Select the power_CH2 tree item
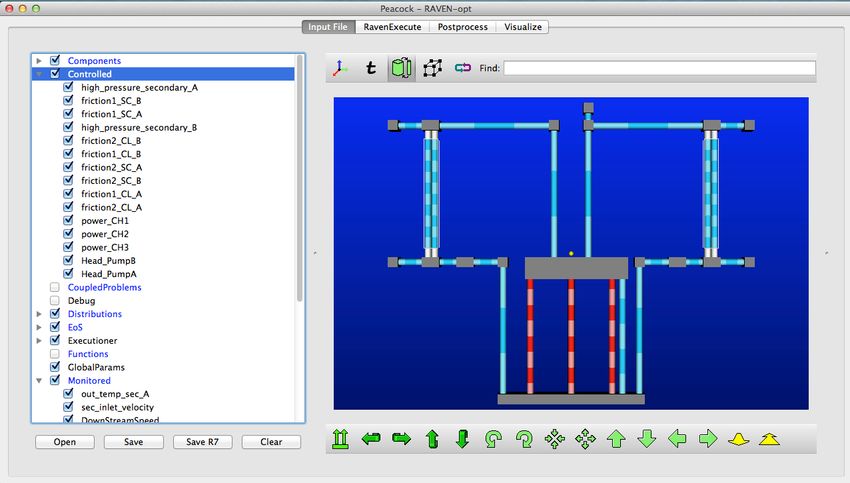 (x=105, y=234)
